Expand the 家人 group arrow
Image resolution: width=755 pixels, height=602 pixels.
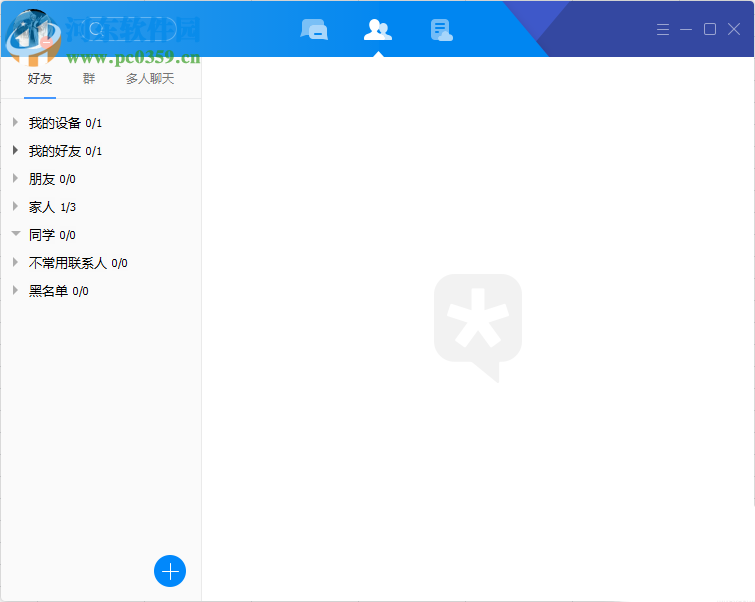point(15,206)
